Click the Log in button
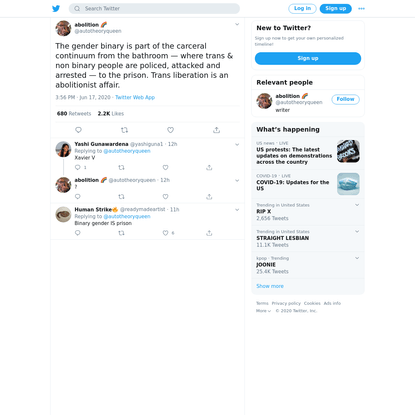The height and width of the screenshot is (415, 415). coord(302,9)
